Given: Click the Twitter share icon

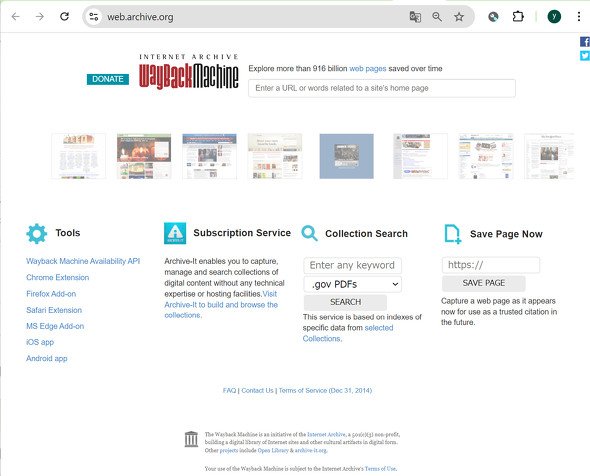Looking at the screenshot, I should click(x=585, y=56).
